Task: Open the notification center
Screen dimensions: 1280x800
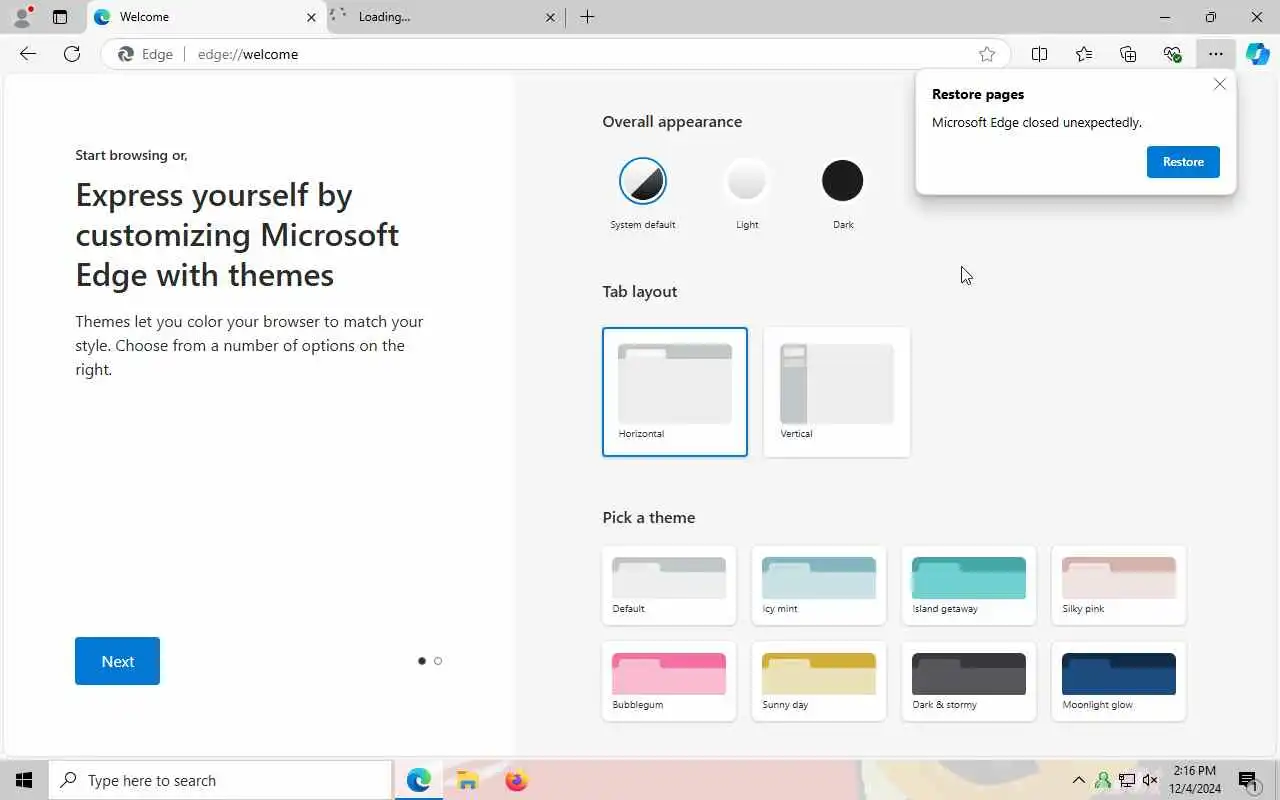Action: (x=1247, y=780)
